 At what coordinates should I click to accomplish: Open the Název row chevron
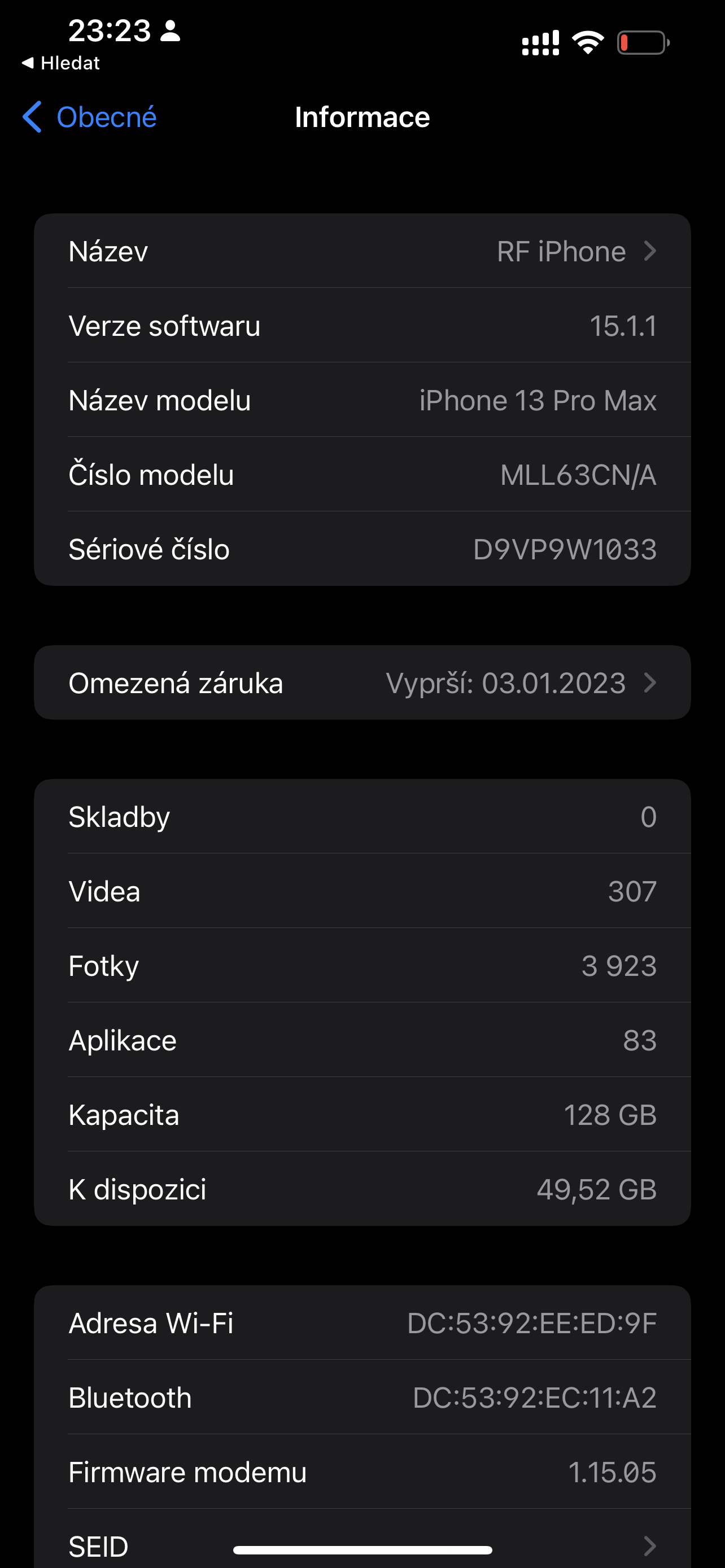(x=650, y=251)
